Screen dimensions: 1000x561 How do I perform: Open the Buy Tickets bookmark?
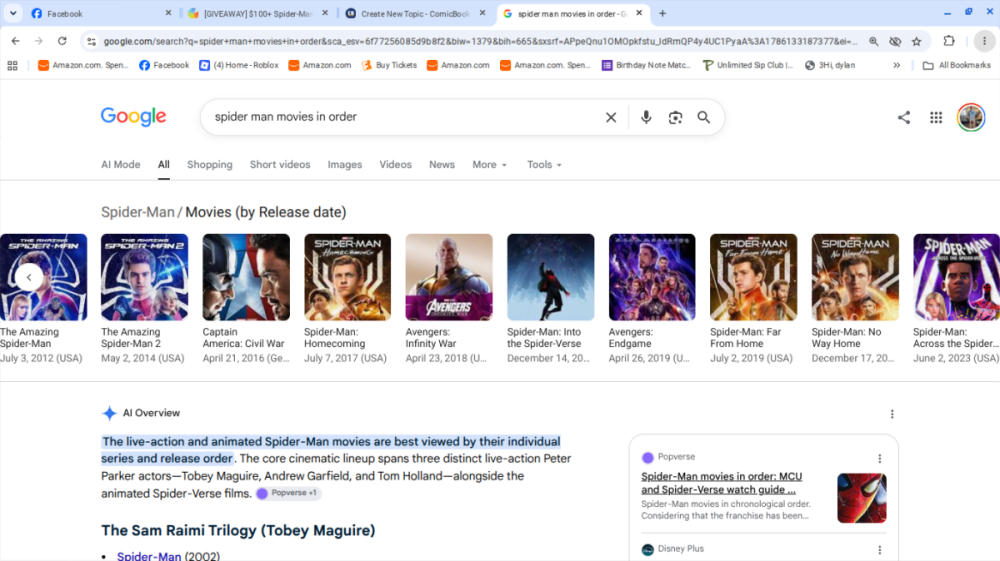(389, 65)
